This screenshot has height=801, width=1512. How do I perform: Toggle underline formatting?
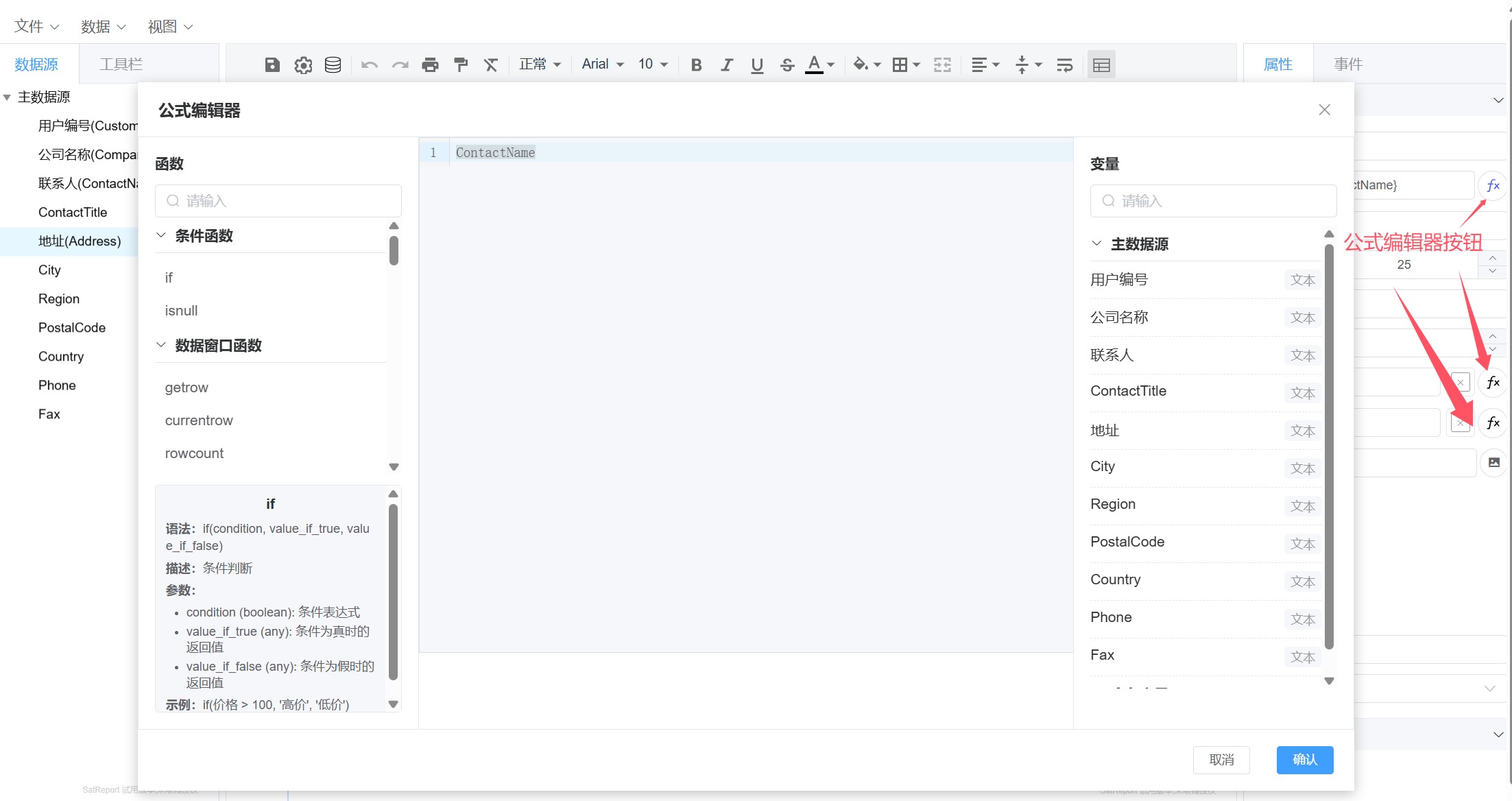757,64
